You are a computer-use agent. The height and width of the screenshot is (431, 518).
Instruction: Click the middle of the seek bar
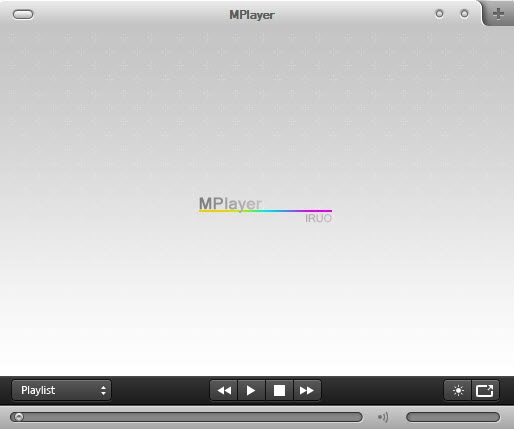coord(186,417)
